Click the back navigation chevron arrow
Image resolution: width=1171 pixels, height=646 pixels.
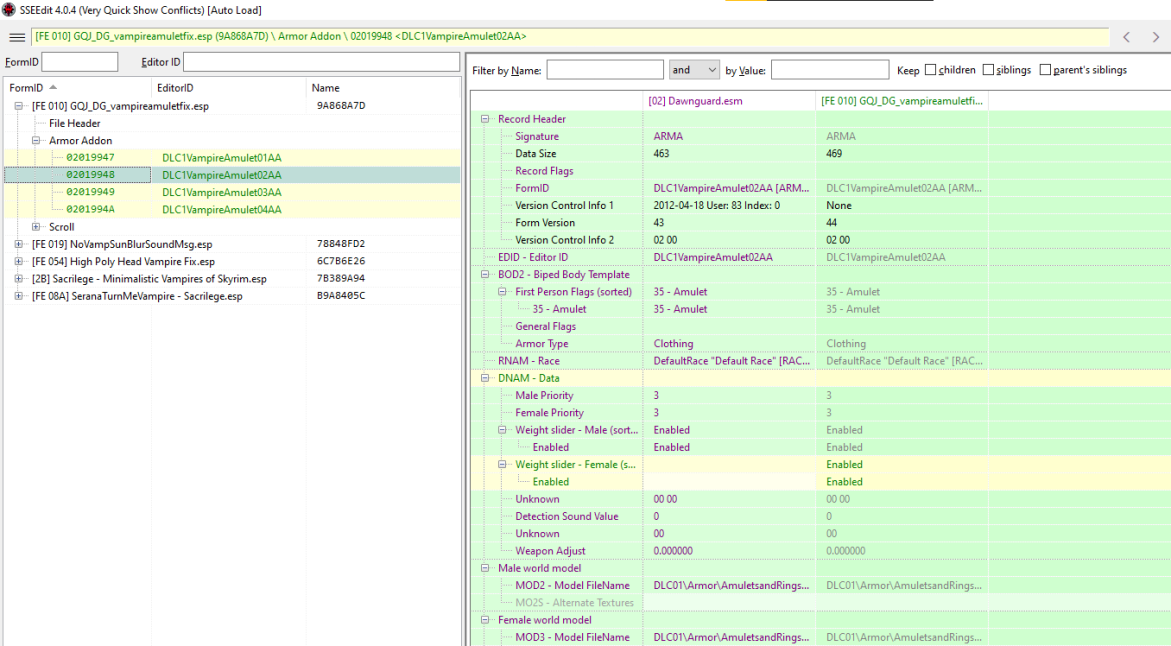(x=1126, y=36)
